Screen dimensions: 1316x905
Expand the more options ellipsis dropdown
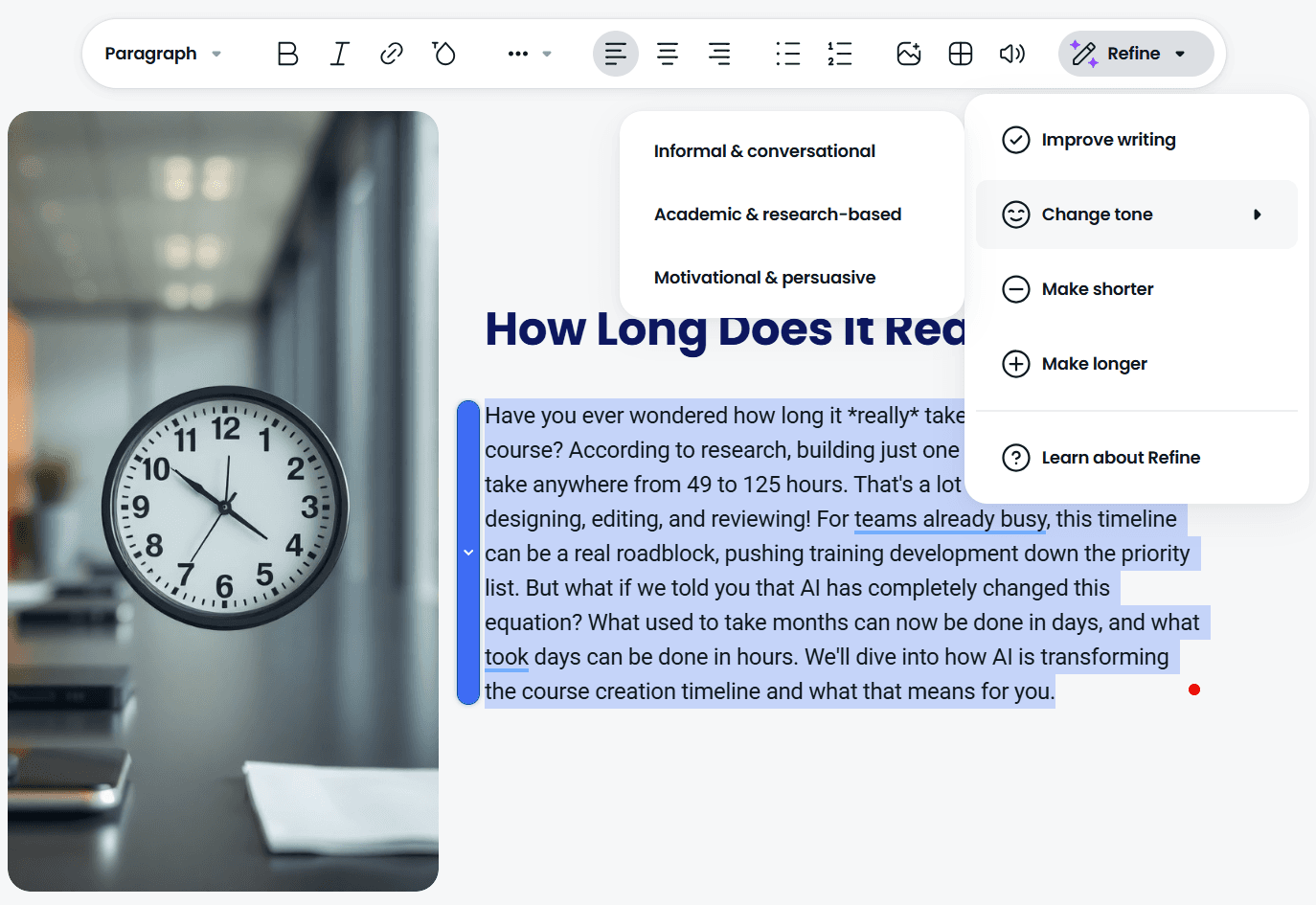click(529, 54)
